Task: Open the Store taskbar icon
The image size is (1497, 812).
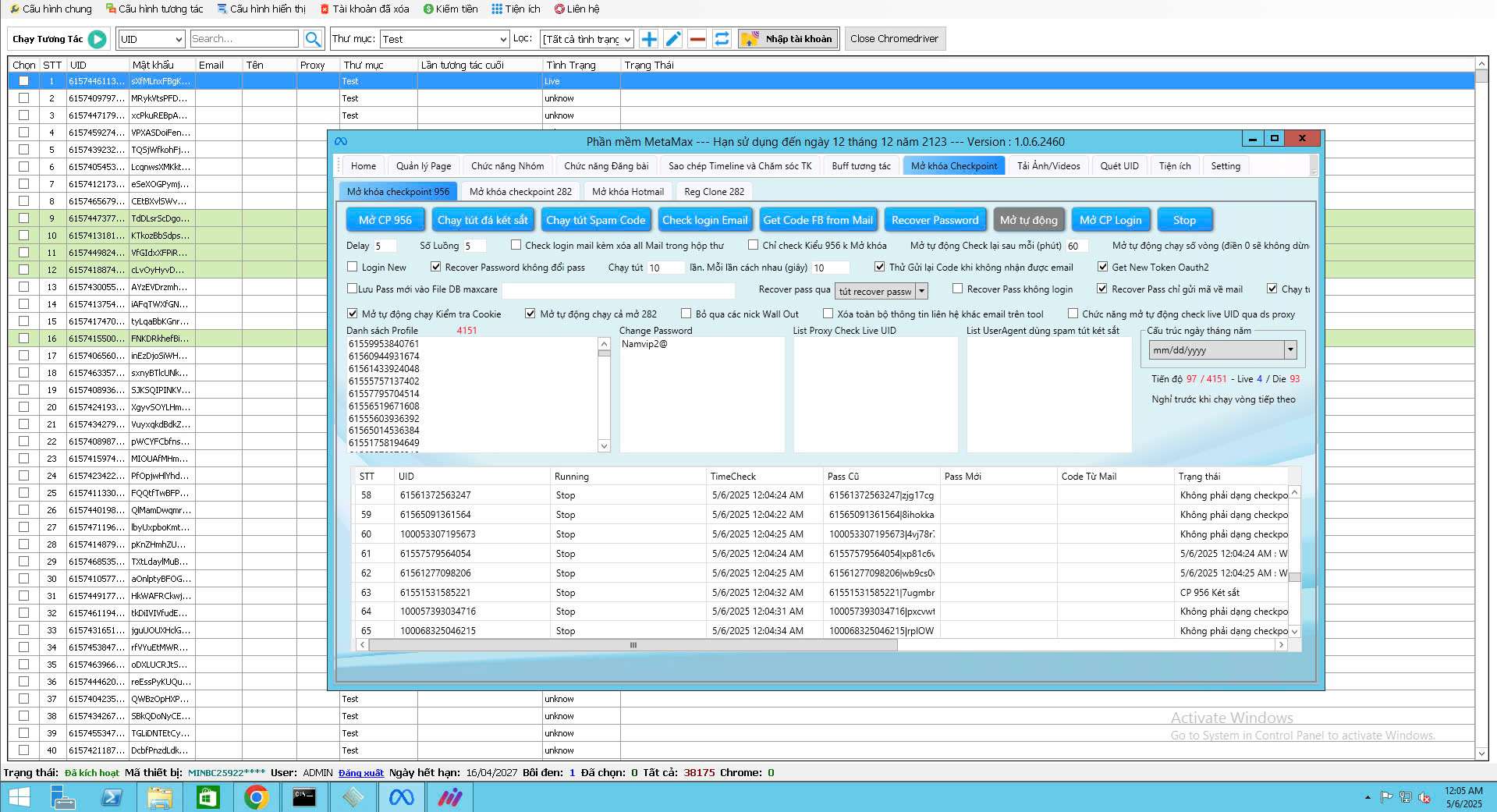Action: coord(208,797)
